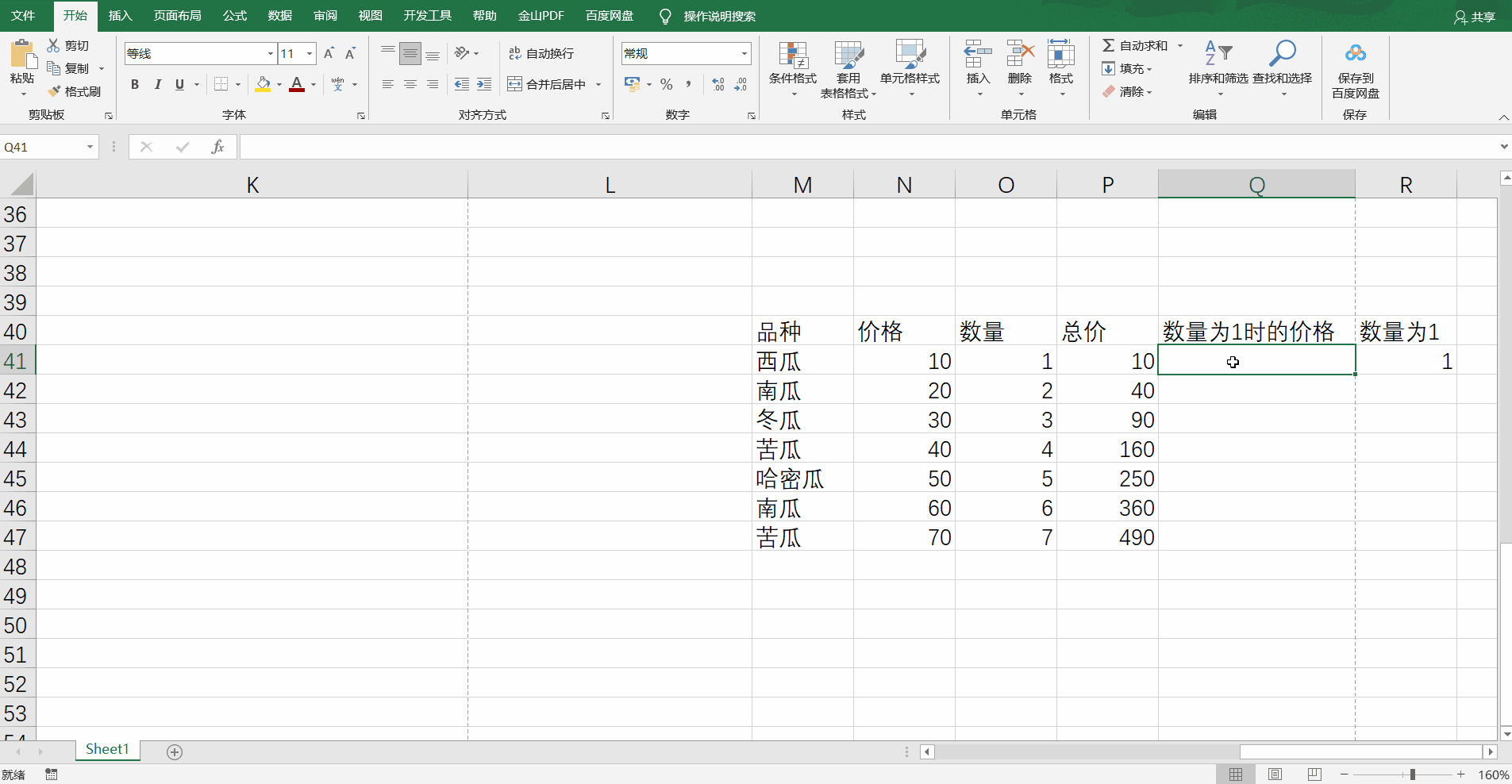Switch to Page Layout view in status bar
1512x784 pixels.
pos(1275,774)
